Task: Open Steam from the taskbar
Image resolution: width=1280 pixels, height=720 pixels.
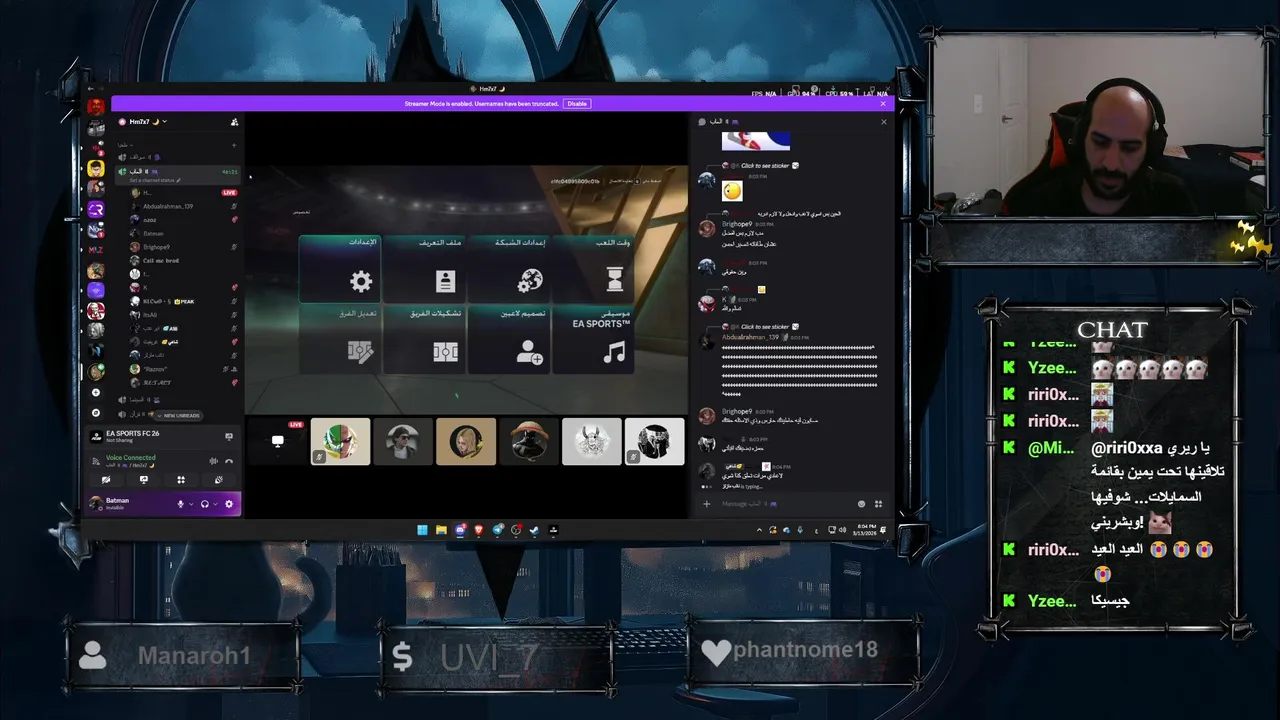Action: click(534, 530)
